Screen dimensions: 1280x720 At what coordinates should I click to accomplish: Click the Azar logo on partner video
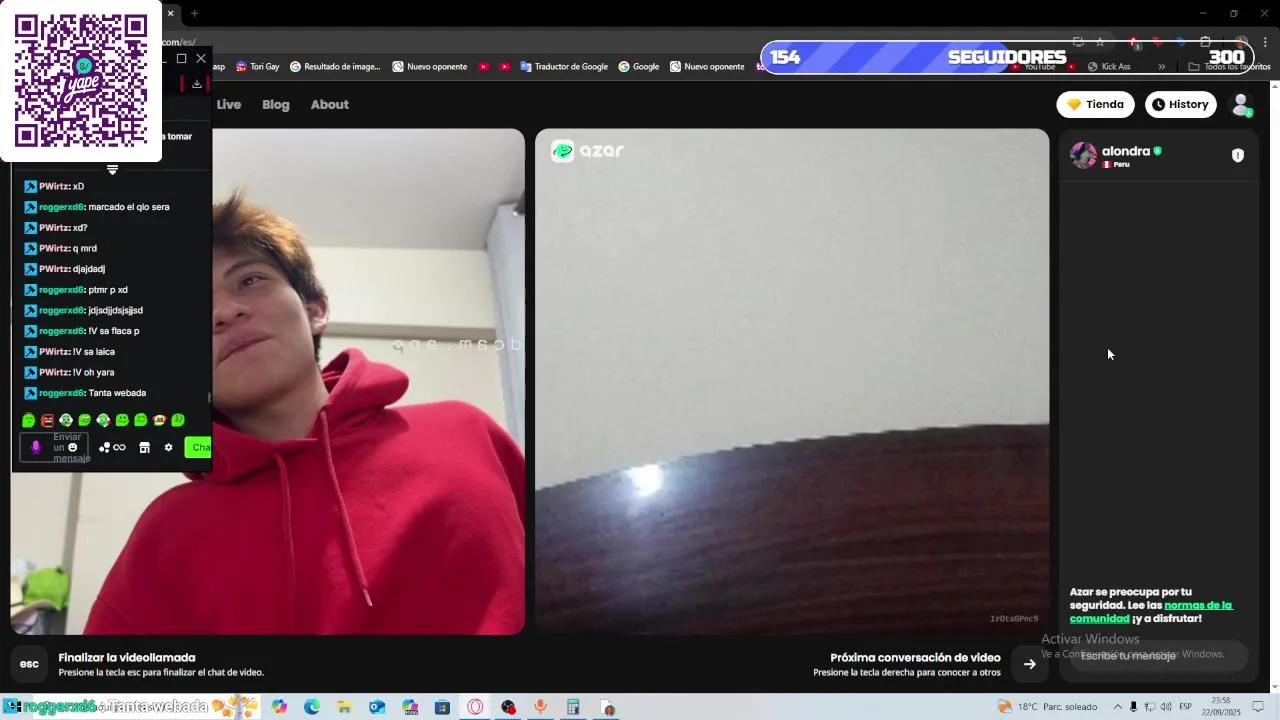(588, 151)
